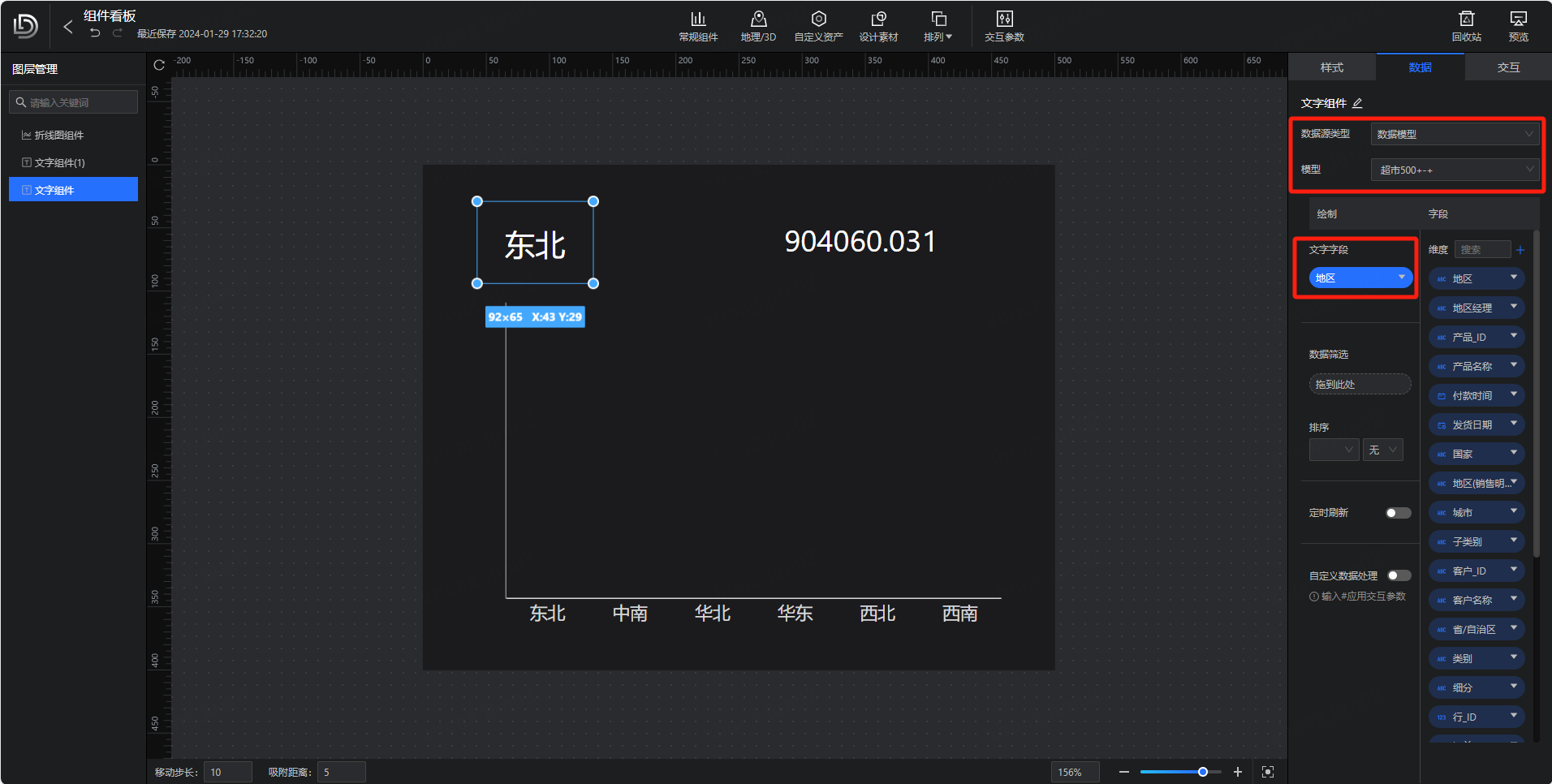The width and height of the screenshot is (1552, 784).
Task: Open the 回收站 recycle bin
Action: [x=1466, y=26]
